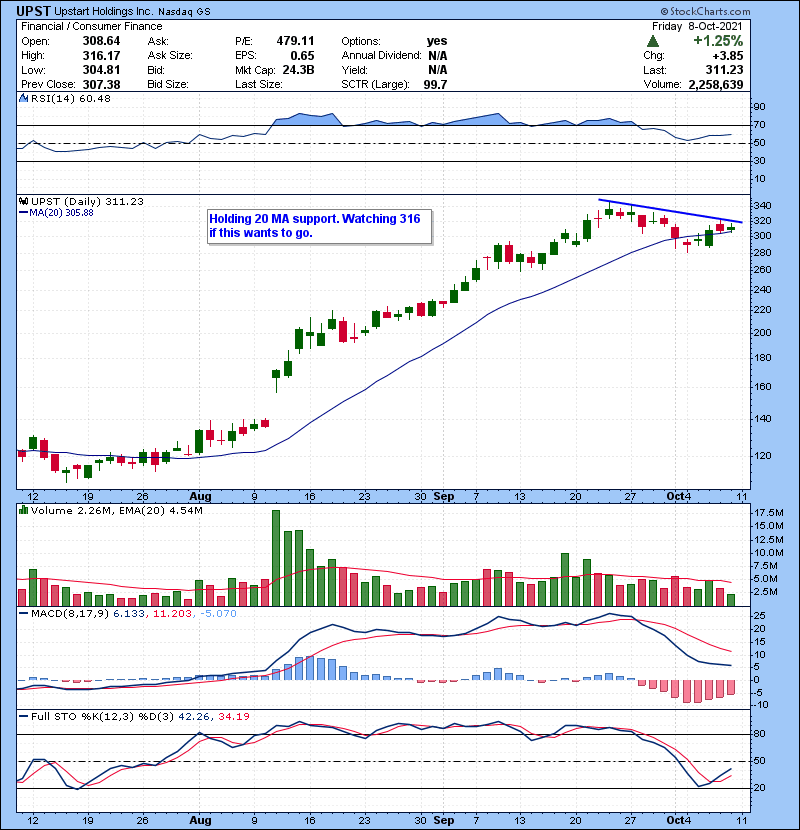Click the 70 level label on RSI axis
The width and height of the screenshot is (800, 830).
click(x=760, y=125)
